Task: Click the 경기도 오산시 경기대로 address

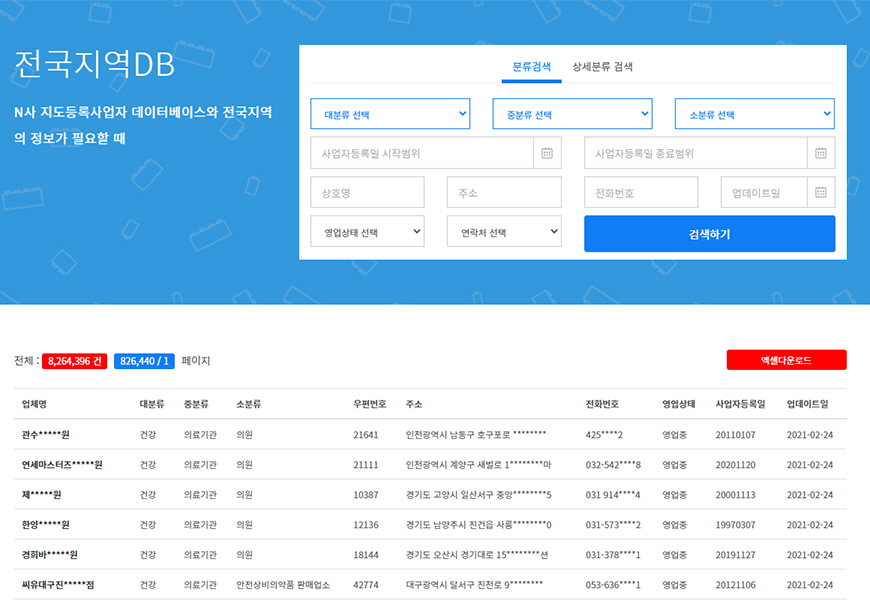Action: tap(477, 555)
